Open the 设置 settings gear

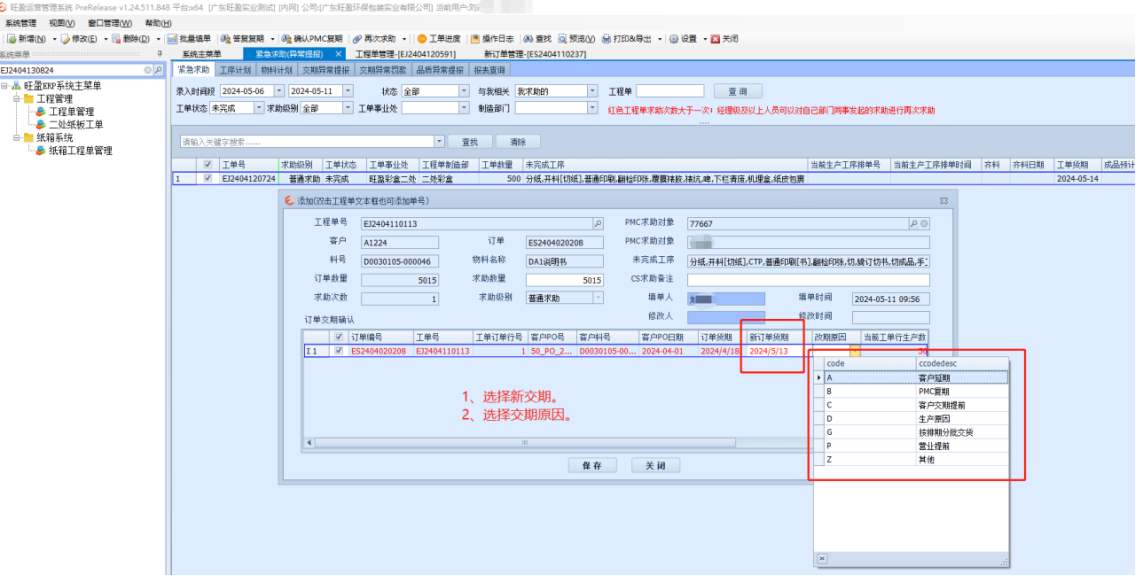673,38
